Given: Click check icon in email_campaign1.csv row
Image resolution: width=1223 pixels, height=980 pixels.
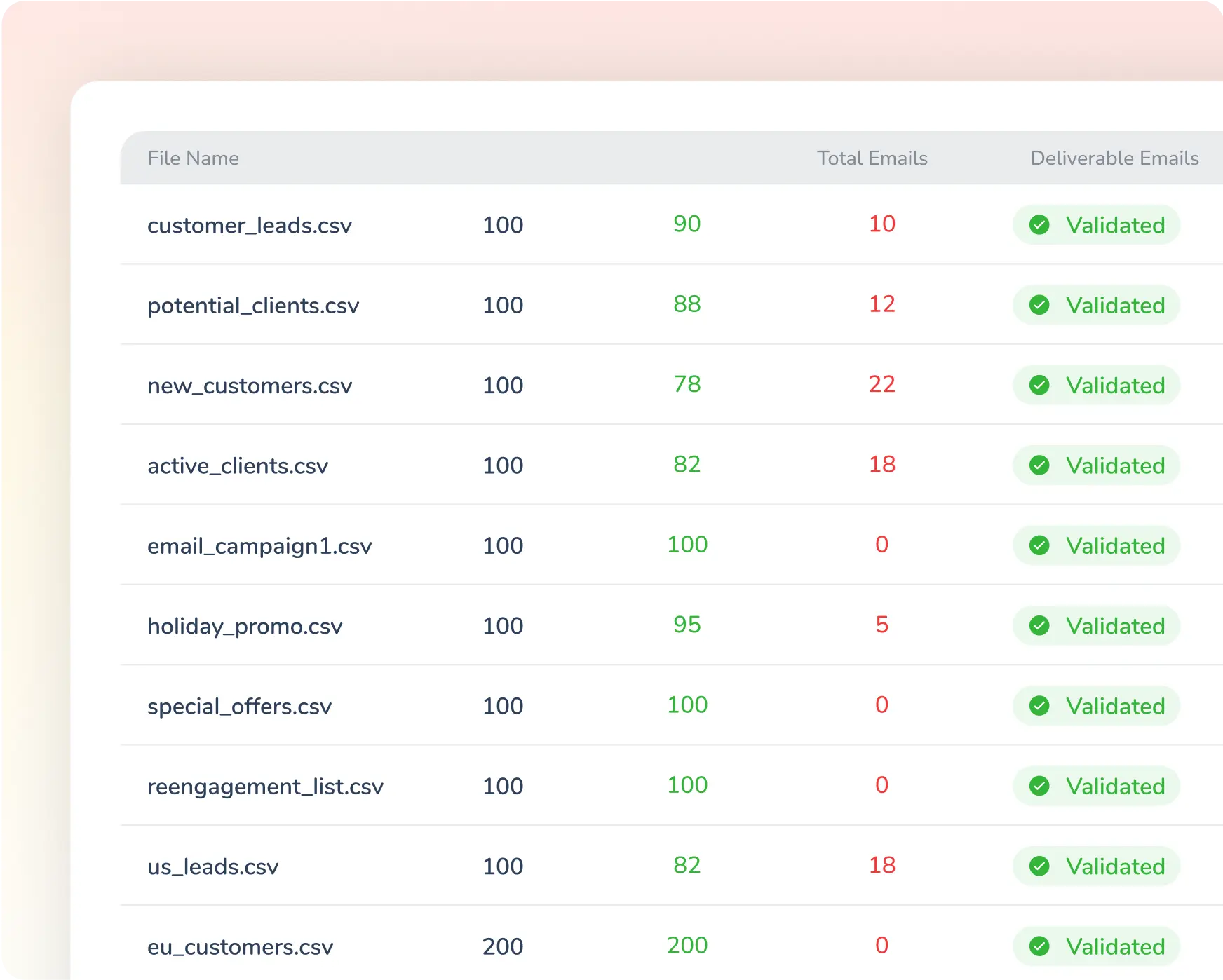Looking at the screenshot, I should point(1039,545).
